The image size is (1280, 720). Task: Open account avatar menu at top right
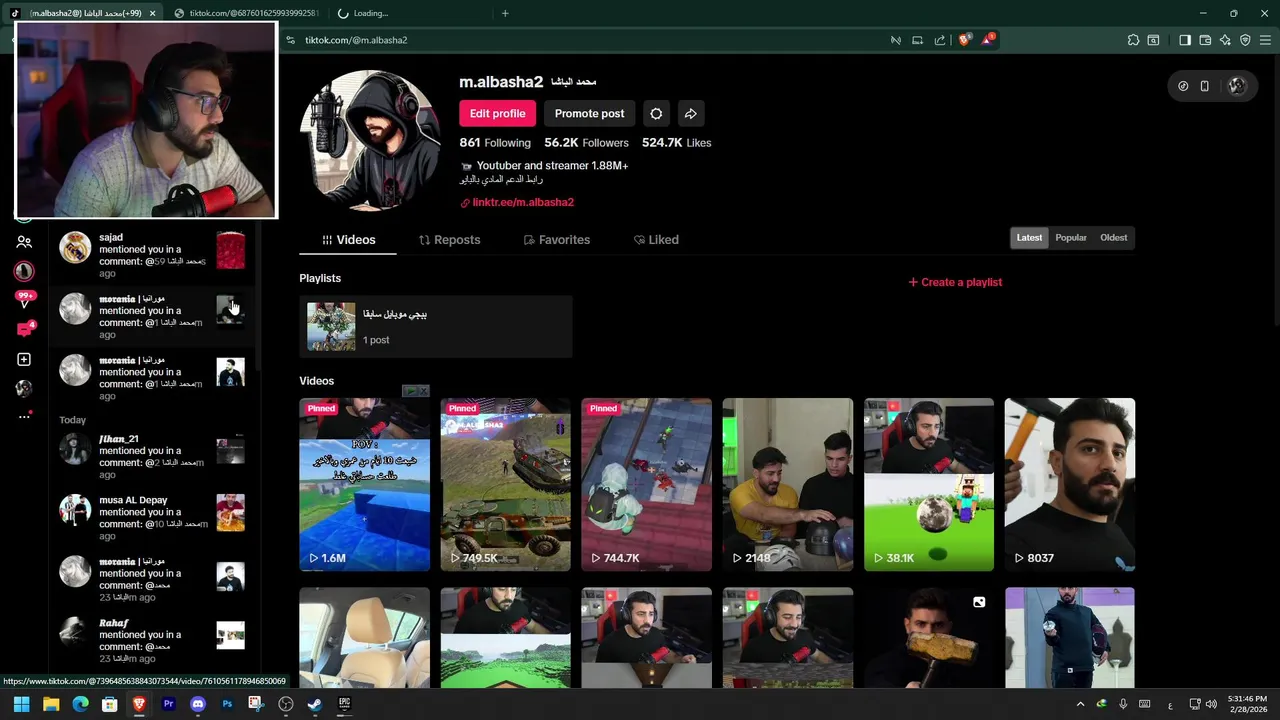click(x=1237, y=86)
